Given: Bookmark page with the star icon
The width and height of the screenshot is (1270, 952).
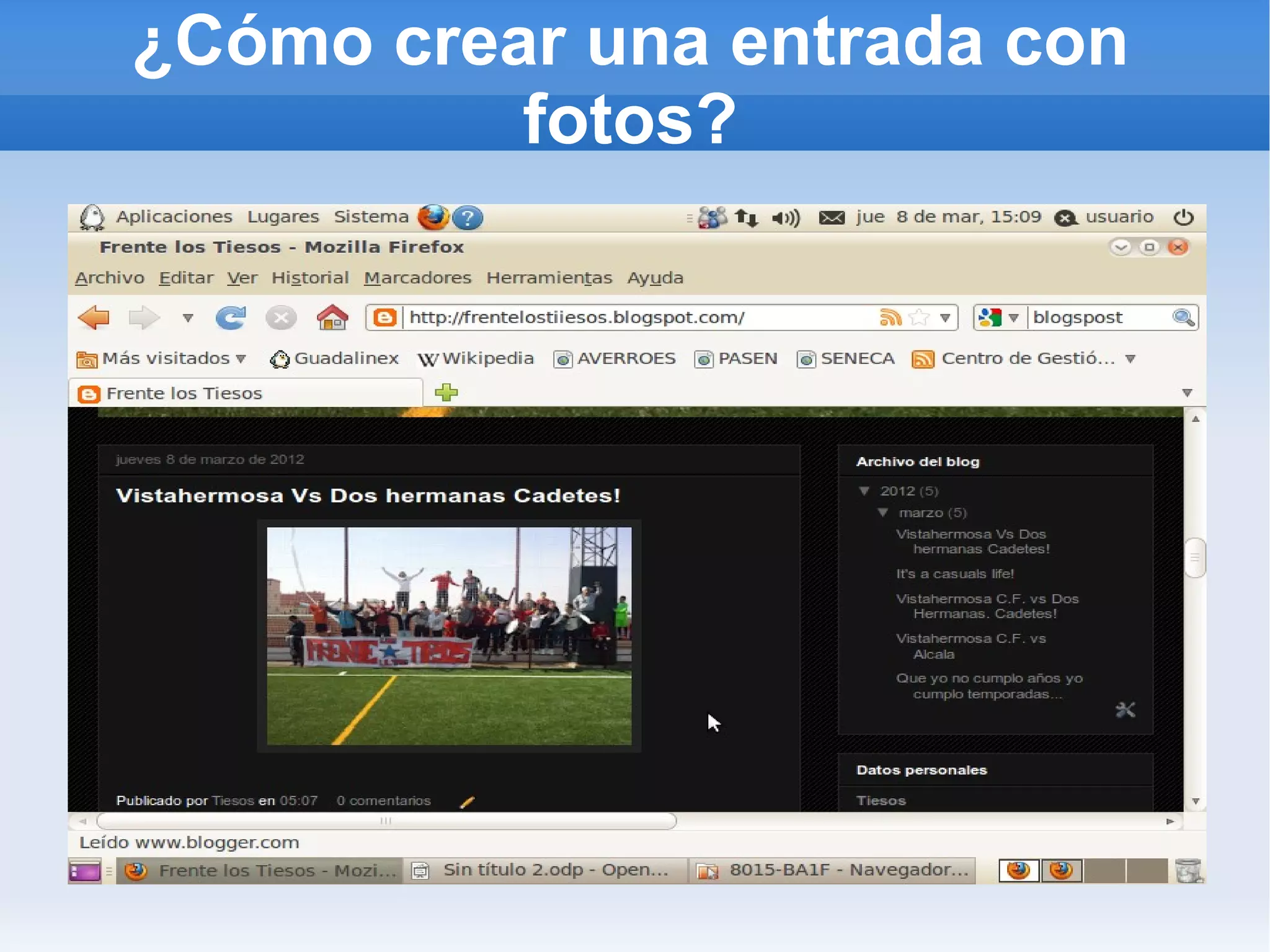Looking at the screenshot, I should [918, 318].
